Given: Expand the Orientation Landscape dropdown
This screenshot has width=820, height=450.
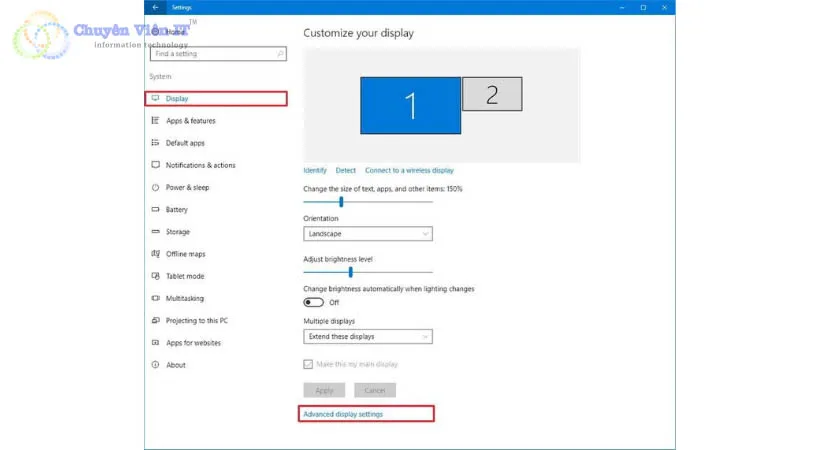Looking at the screenshot, I should (367, 234).
